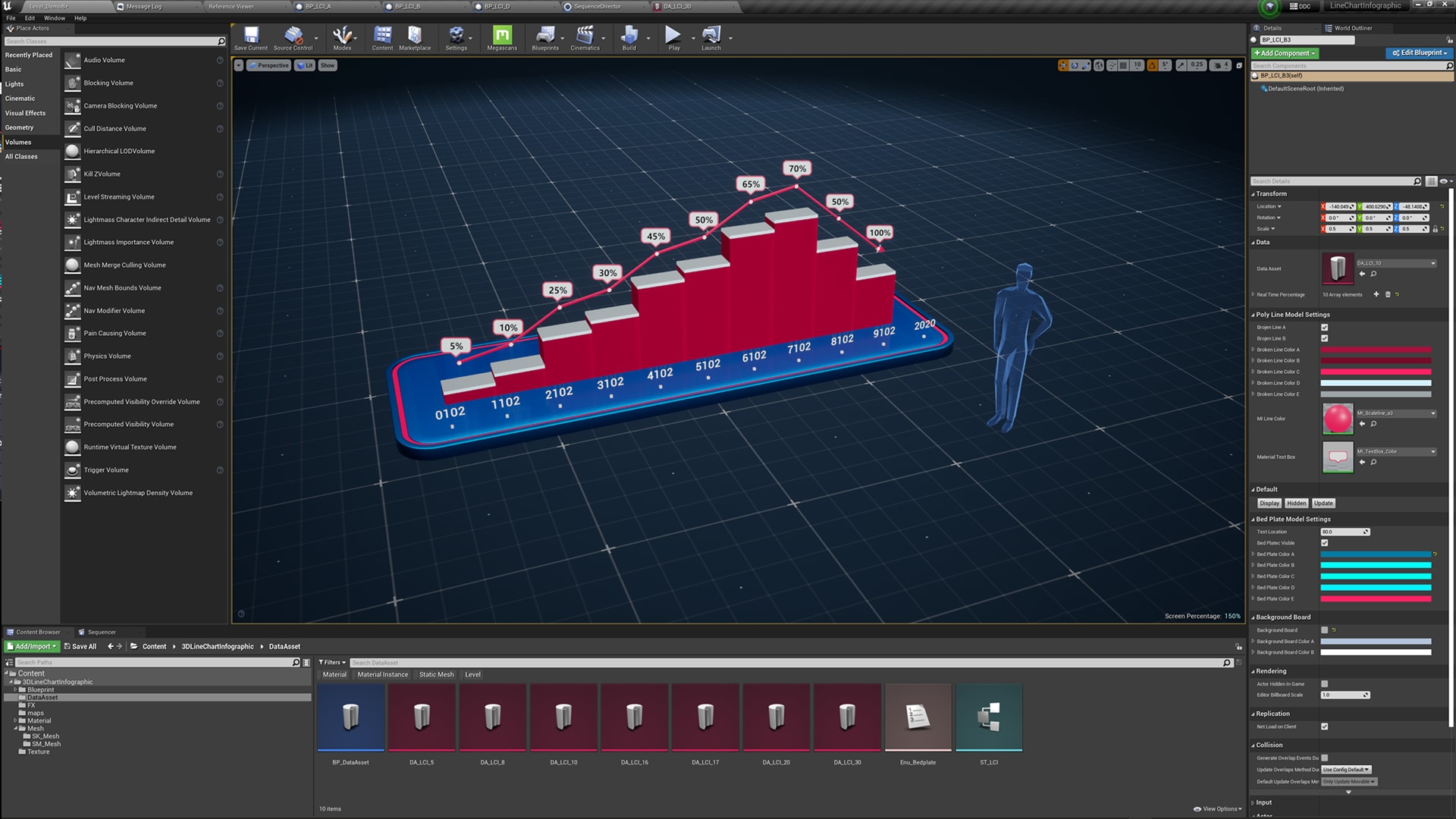
Task: Collapse the Poly Line Model Settings section
Action: 1254,314
